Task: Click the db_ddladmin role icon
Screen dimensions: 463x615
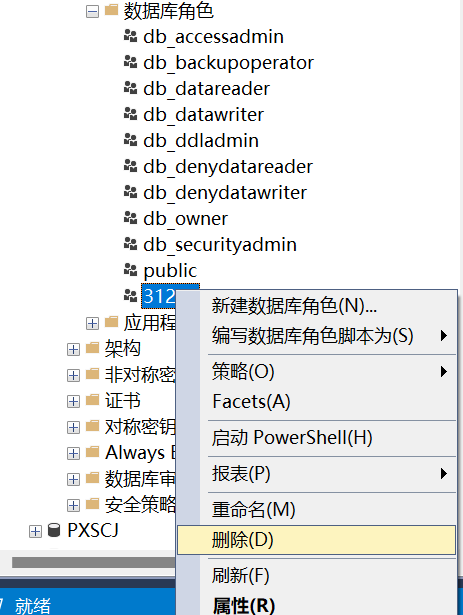Action: click(x=130, y=140)
